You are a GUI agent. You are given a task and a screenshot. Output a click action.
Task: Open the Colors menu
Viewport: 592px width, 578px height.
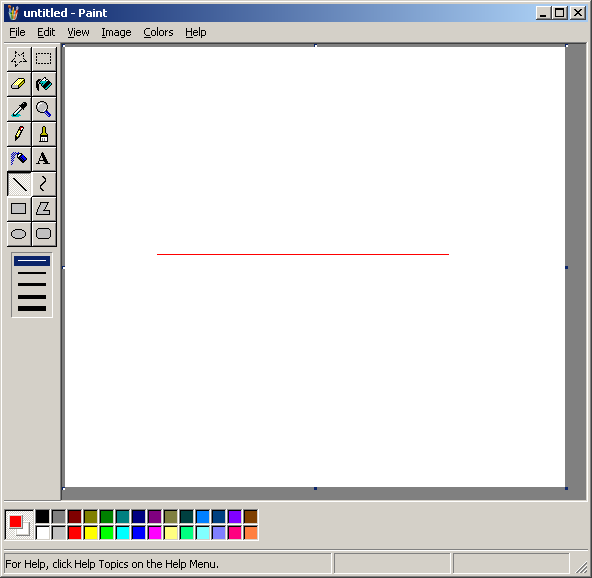[158, 32]
